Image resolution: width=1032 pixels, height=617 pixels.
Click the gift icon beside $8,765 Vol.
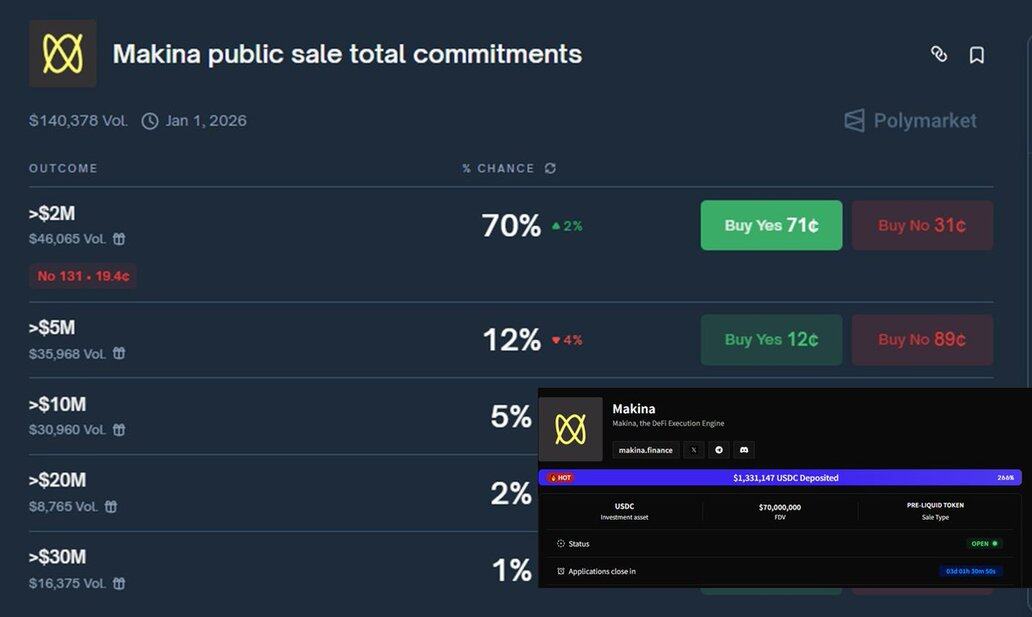click(x=111, y=507)
